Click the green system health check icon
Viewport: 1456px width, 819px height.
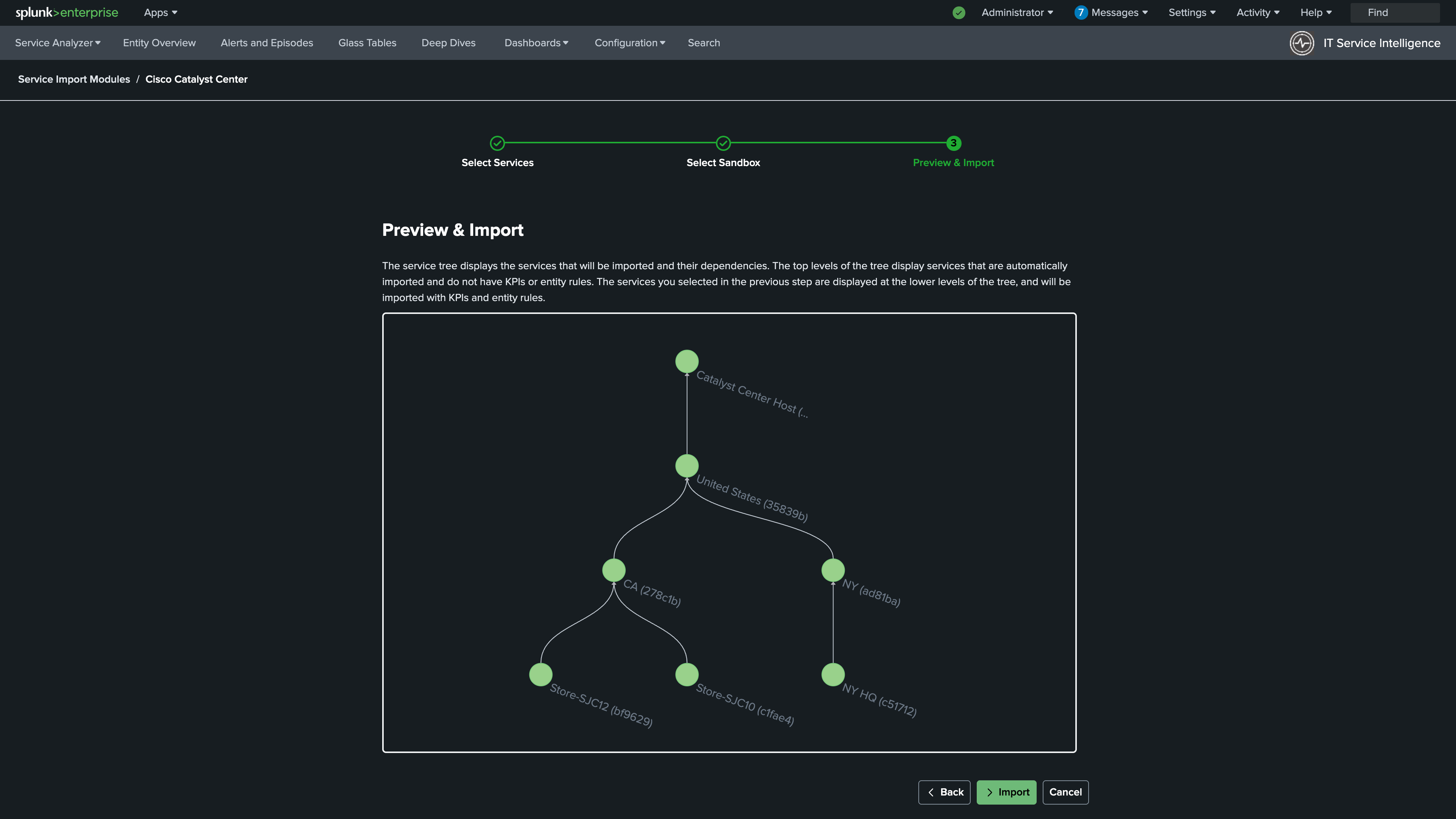point(959,13)
